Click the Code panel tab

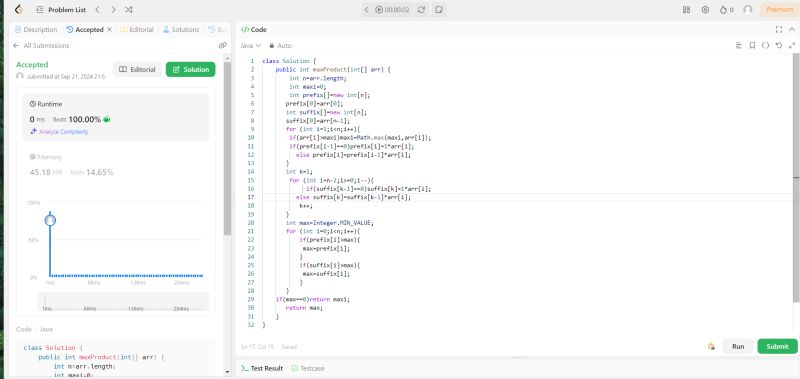pyautogui.click(x=254, y=30)
